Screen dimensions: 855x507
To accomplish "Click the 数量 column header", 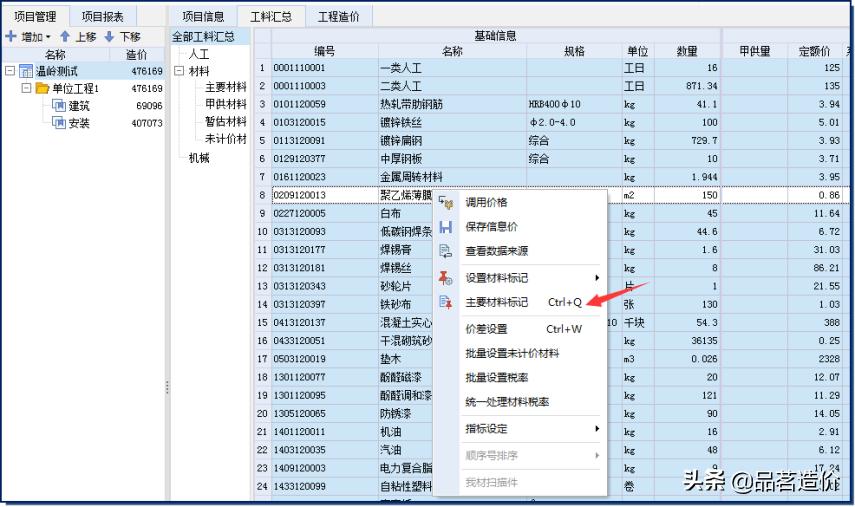I will coord(687,51).
